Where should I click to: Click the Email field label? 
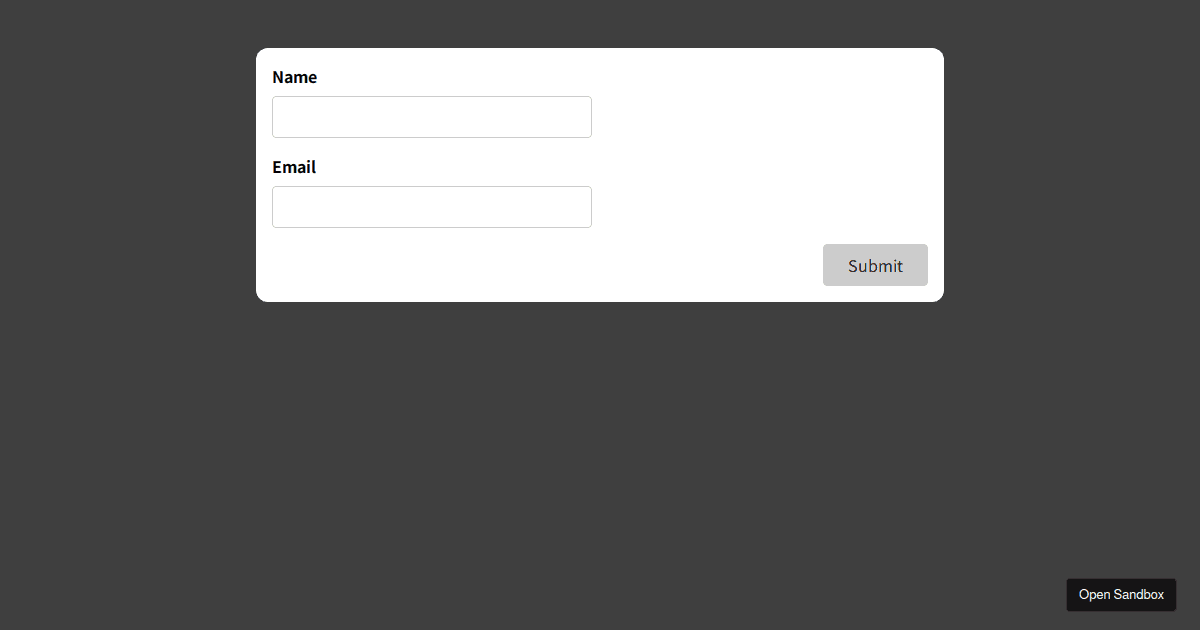293,167
